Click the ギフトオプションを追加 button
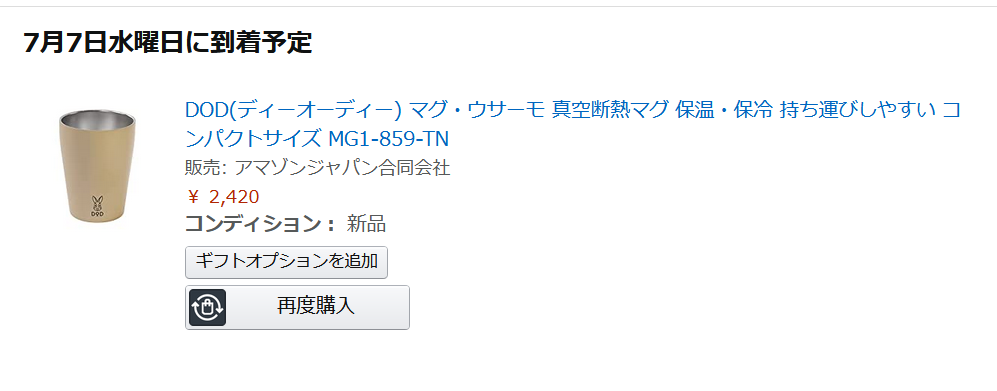Image resolution: width=997 pixels, height=391 pixels. pyautogui.click(x=286, y=262)
